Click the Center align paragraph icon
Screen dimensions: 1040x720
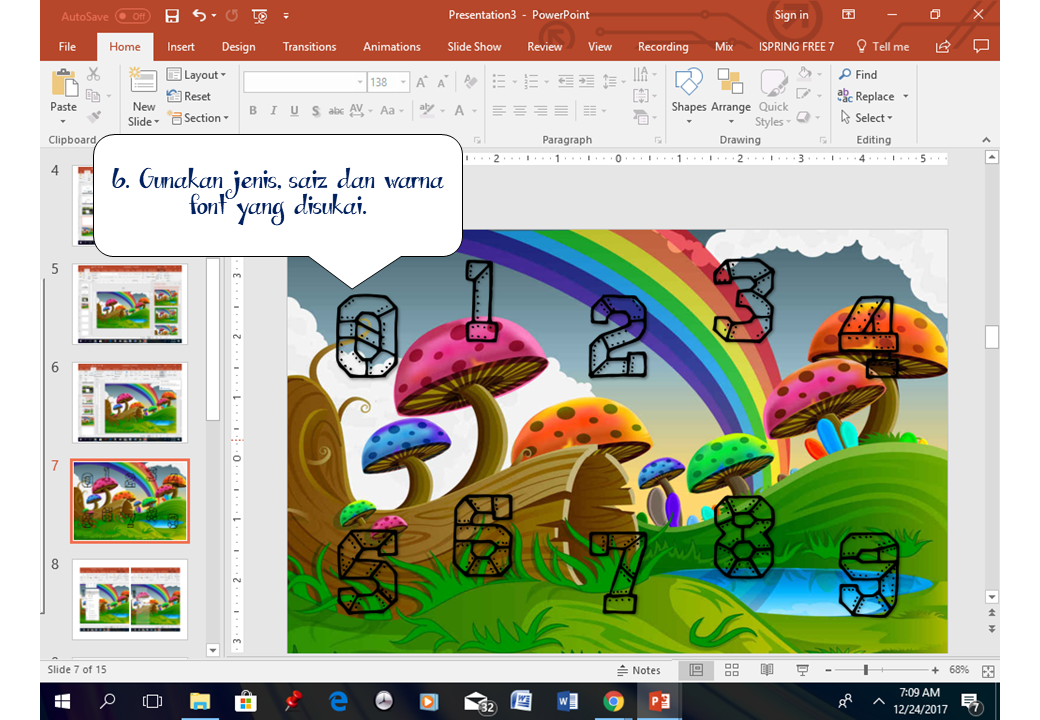click(520, 111)
